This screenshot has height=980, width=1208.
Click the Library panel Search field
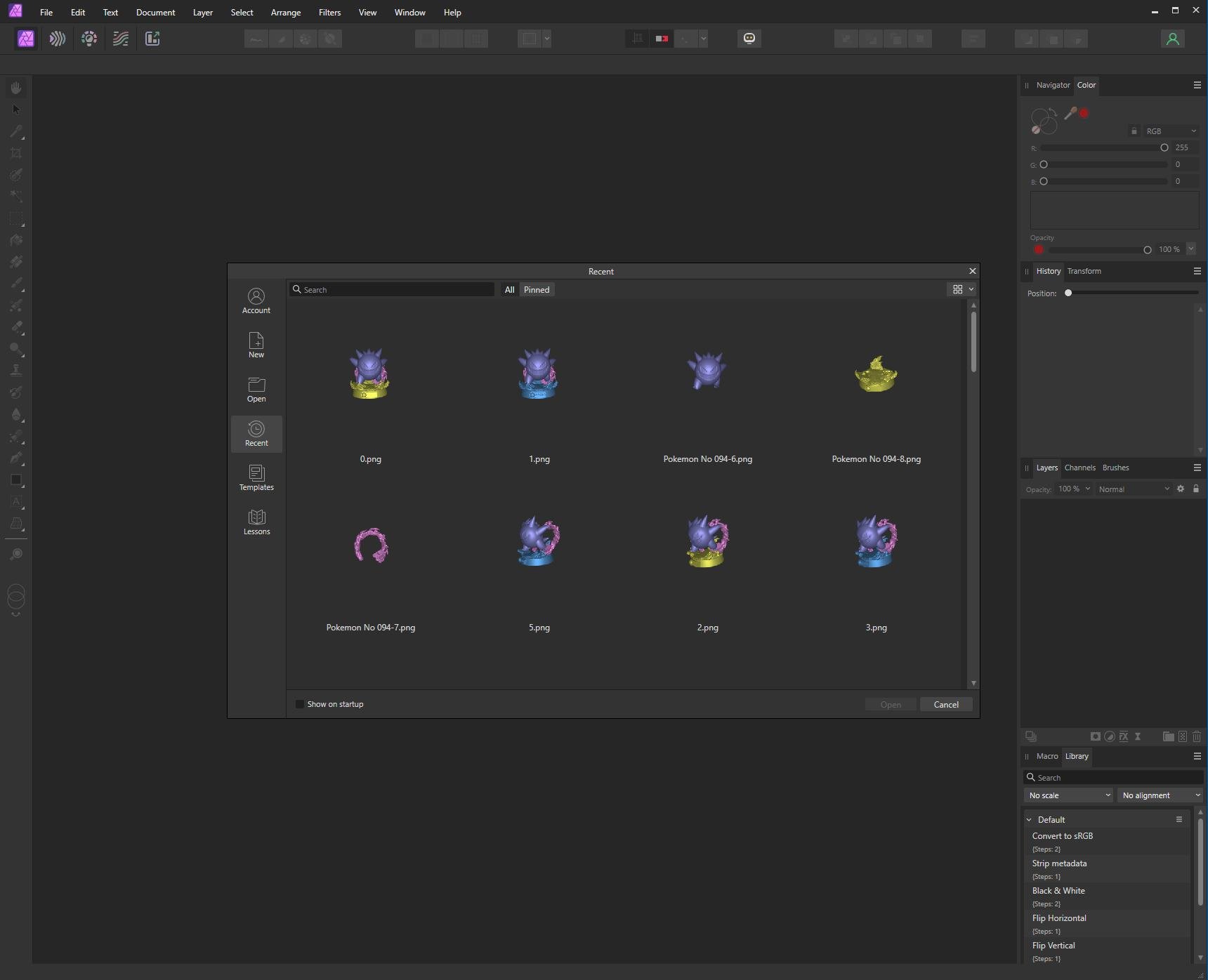(1114, 777)
